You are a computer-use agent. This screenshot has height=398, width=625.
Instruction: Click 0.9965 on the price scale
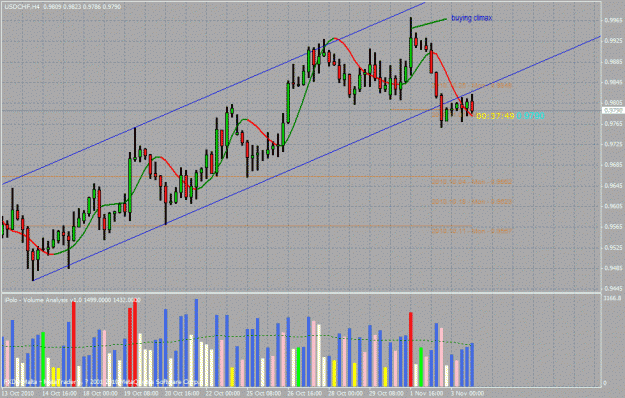(x=613, y=20)
